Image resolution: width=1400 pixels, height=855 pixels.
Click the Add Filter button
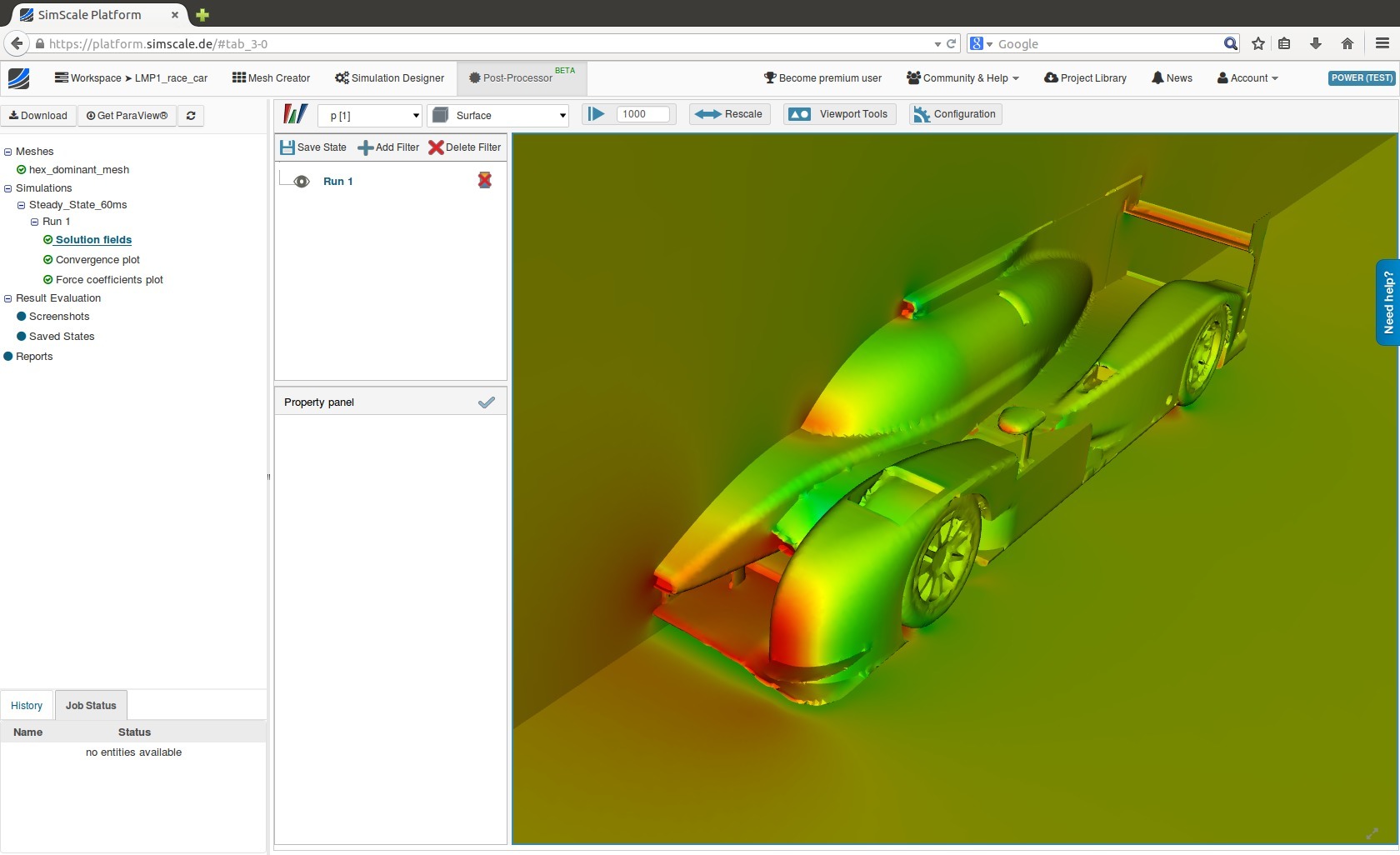point(388,147)
